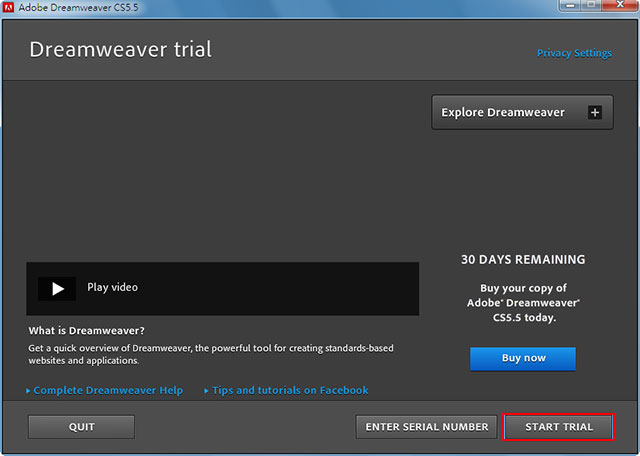The width and height of the screenshot is (640, 456).
Task: Click the arrow bullet before Tips and tutorials
Action: (207, 391)
